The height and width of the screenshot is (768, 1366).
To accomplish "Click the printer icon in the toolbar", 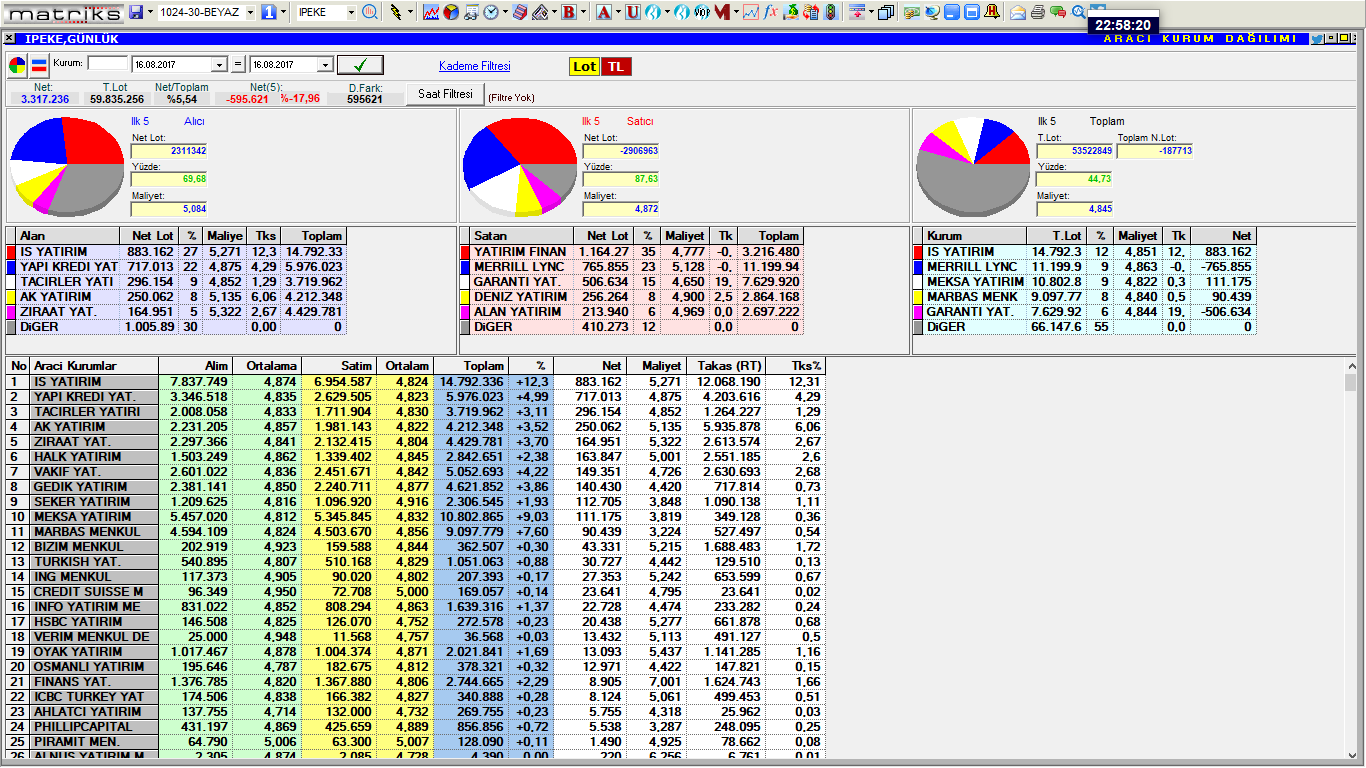I will (1037, 12).
